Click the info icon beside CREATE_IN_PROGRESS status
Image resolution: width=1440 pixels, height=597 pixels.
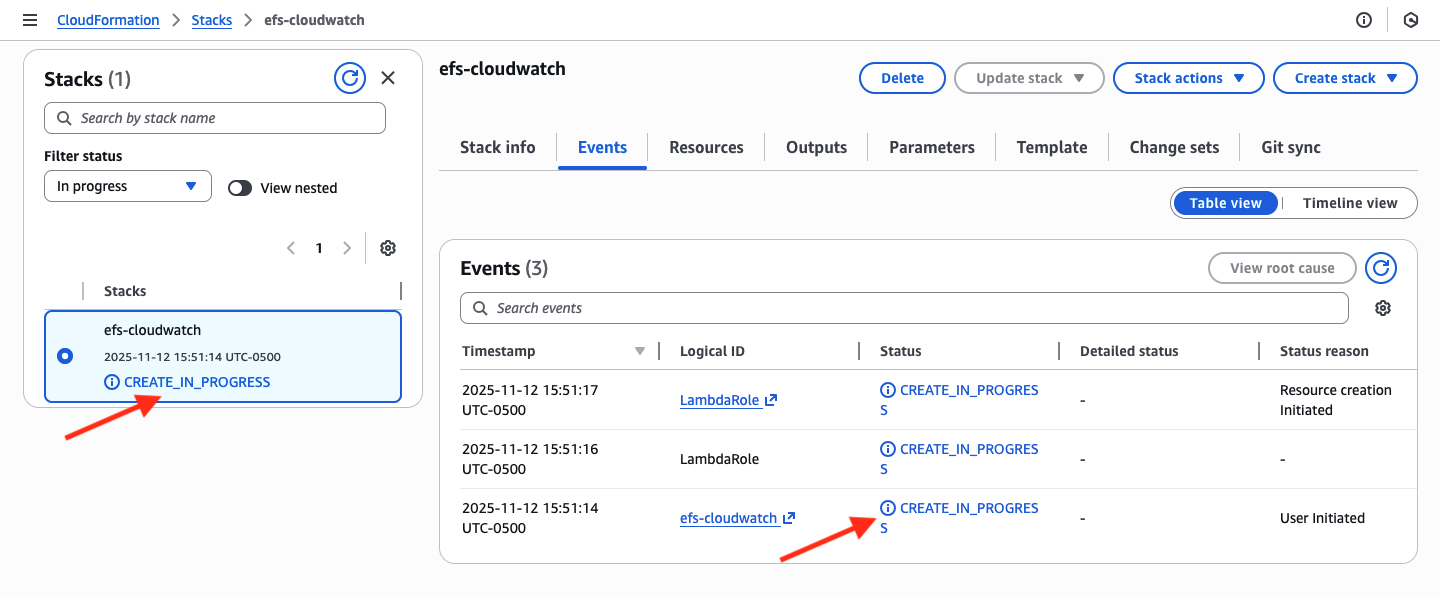887,507
